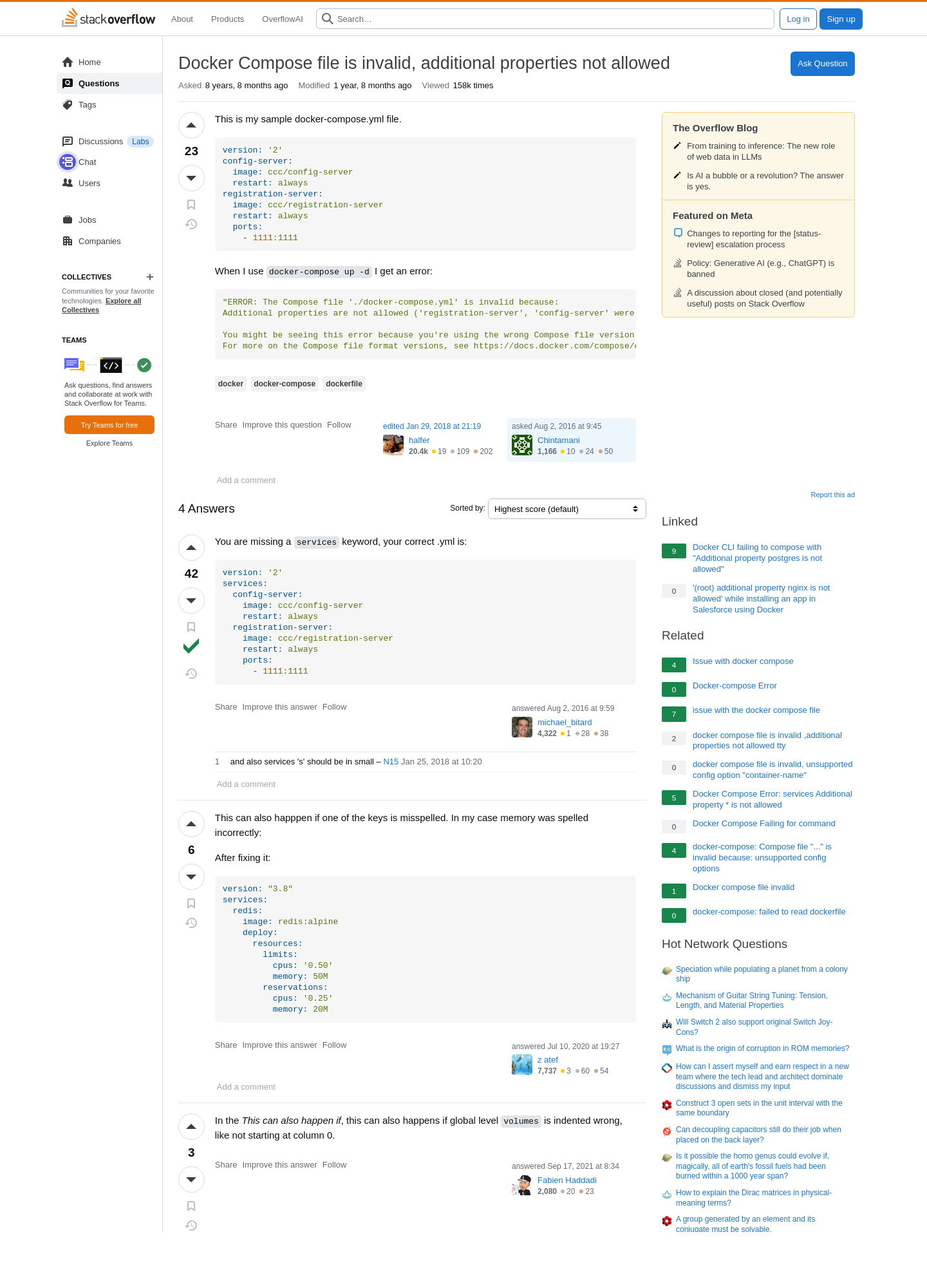Open the Labs badge next to Discussions
This screenshot has width=927, height=1288.
(x=140, y=142)
